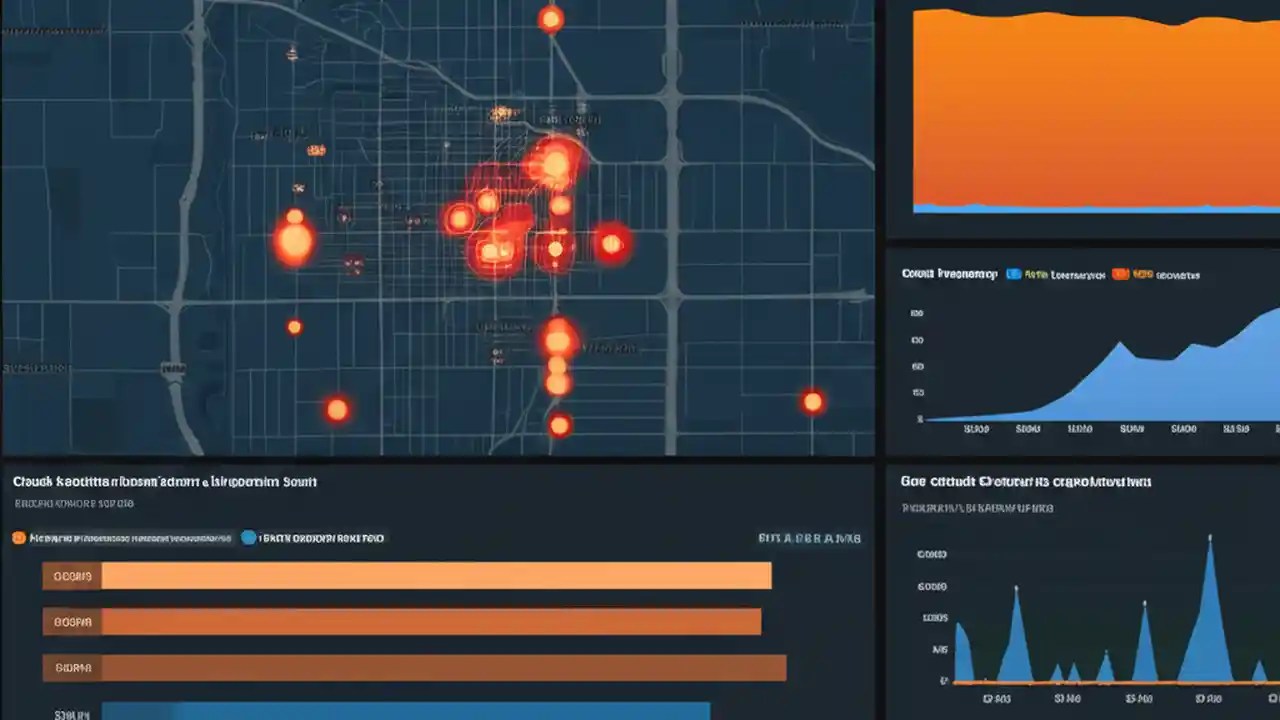Screen dimensions: 1280x720
Task: Switch to the Count frequency chart panel
Action: (x=947, y=273)
